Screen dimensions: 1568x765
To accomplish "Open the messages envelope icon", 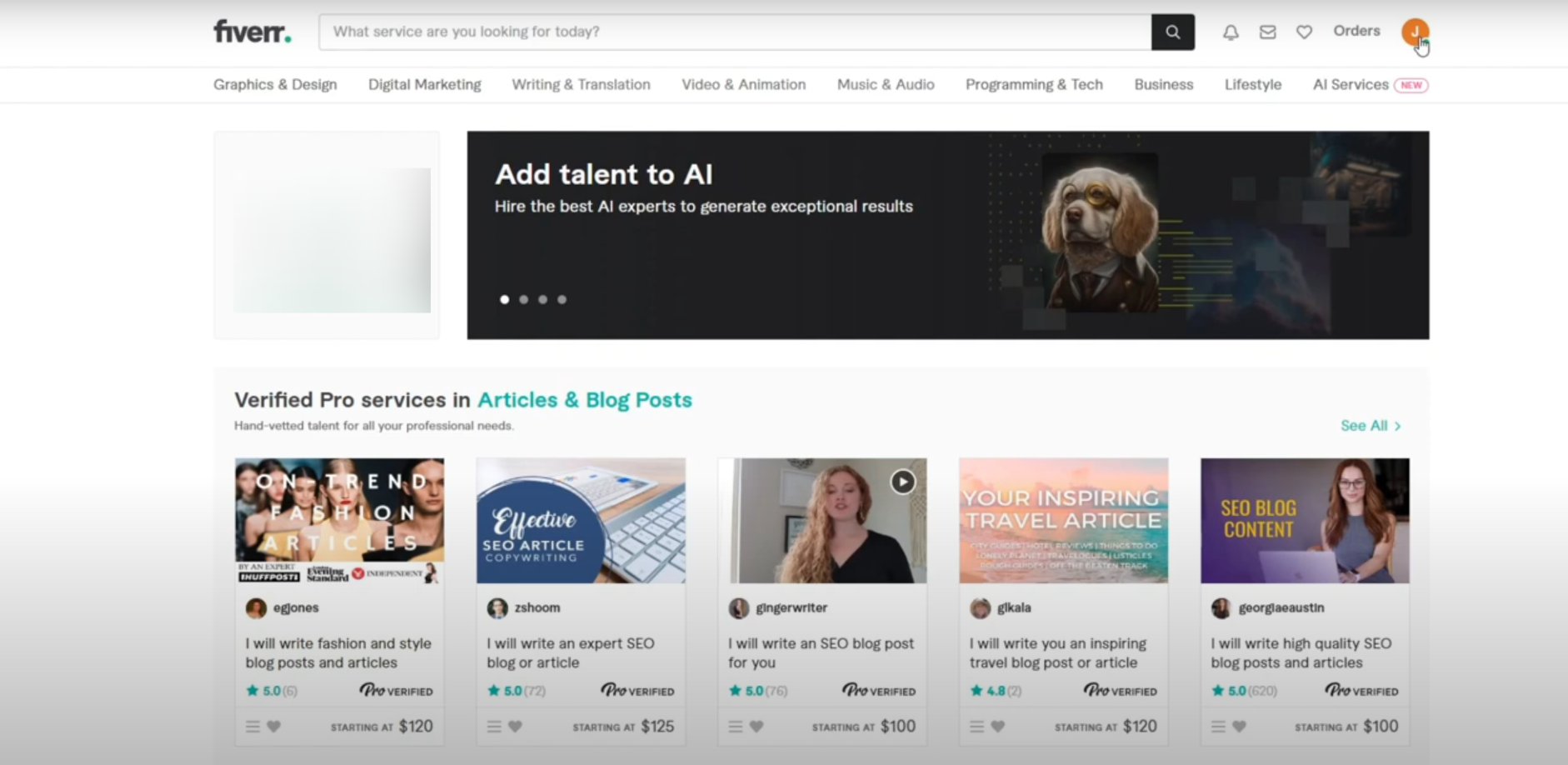I will [1267, 32].
